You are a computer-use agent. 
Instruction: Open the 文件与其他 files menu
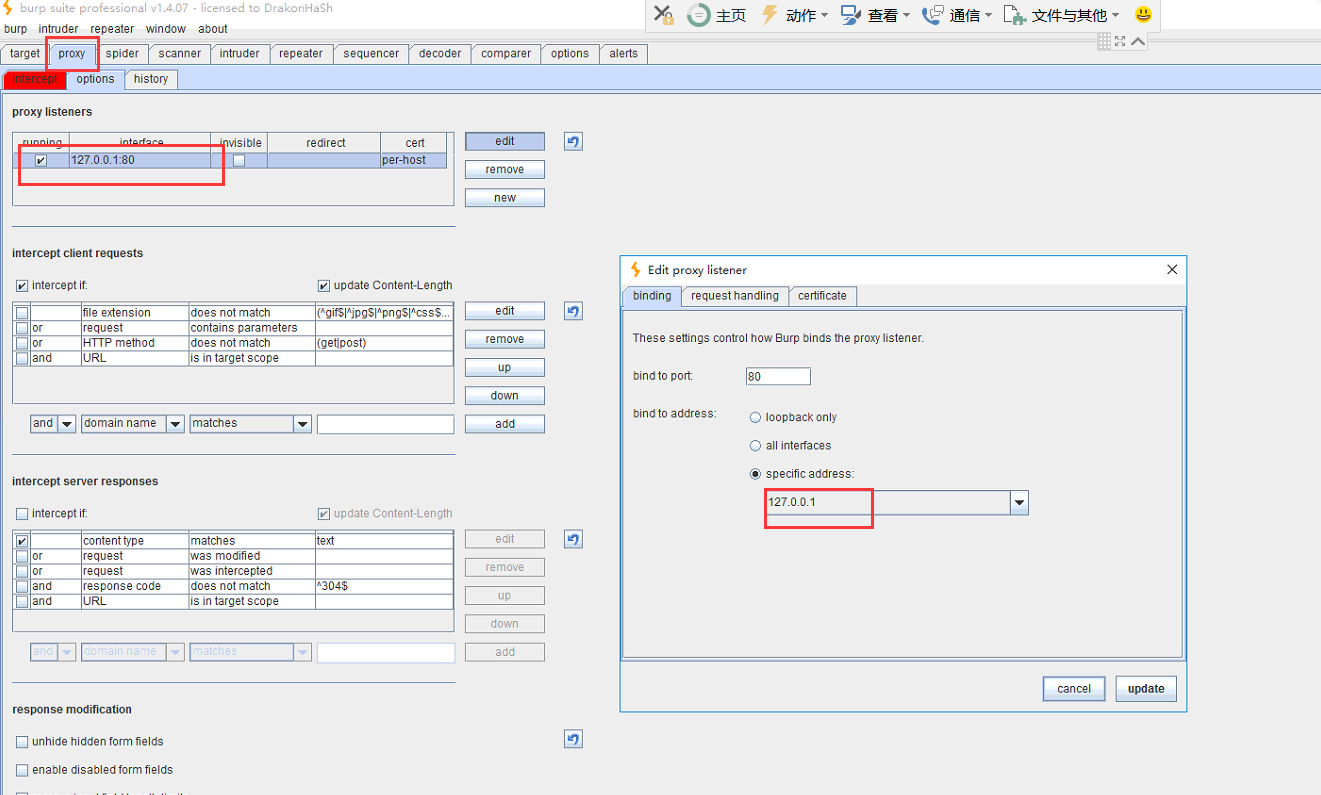(x=1061, y=15)
